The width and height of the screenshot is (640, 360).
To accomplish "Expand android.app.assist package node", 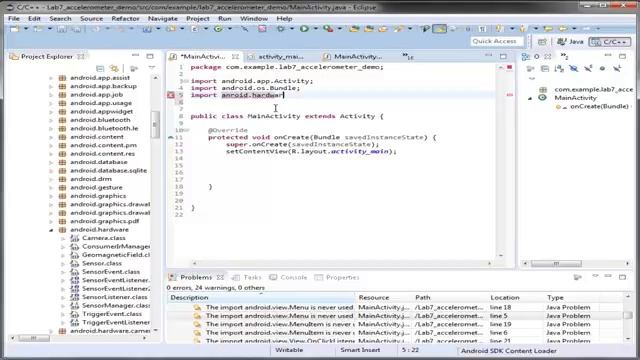I will (x=51, y=78).
